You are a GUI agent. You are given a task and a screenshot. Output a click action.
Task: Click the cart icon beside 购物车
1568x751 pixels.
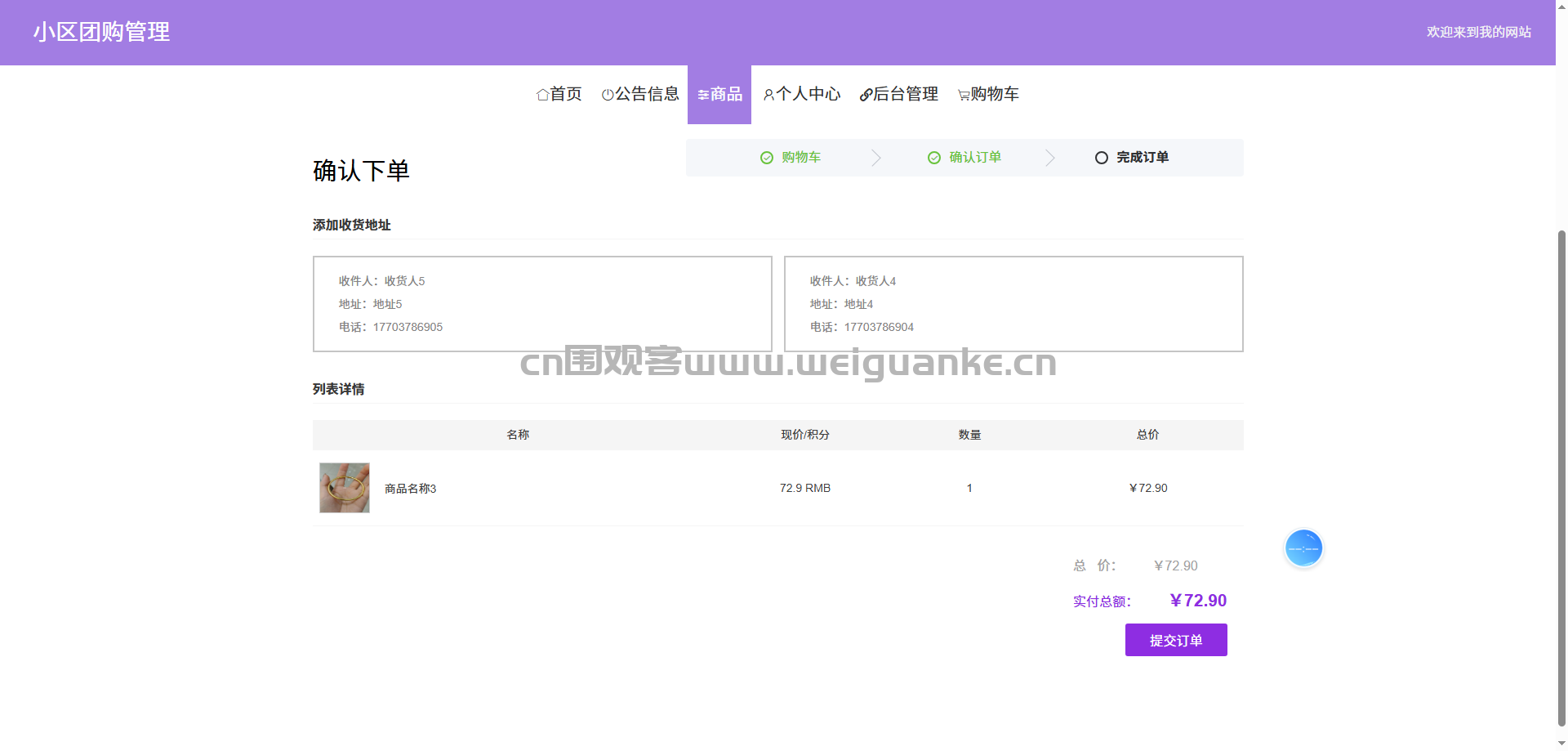pyautogui.click(x=964, y=96)
